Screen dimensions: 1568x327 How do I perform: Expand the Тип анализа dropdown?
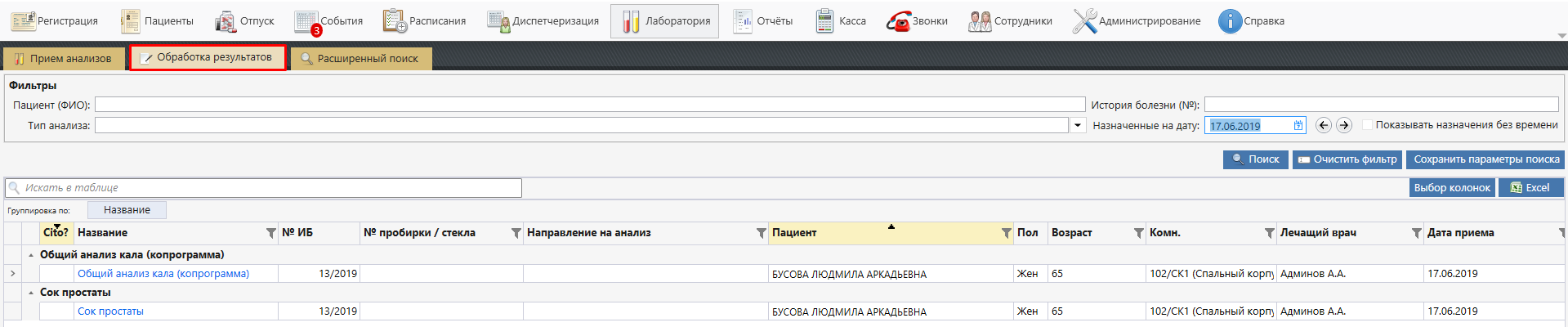1078,125
